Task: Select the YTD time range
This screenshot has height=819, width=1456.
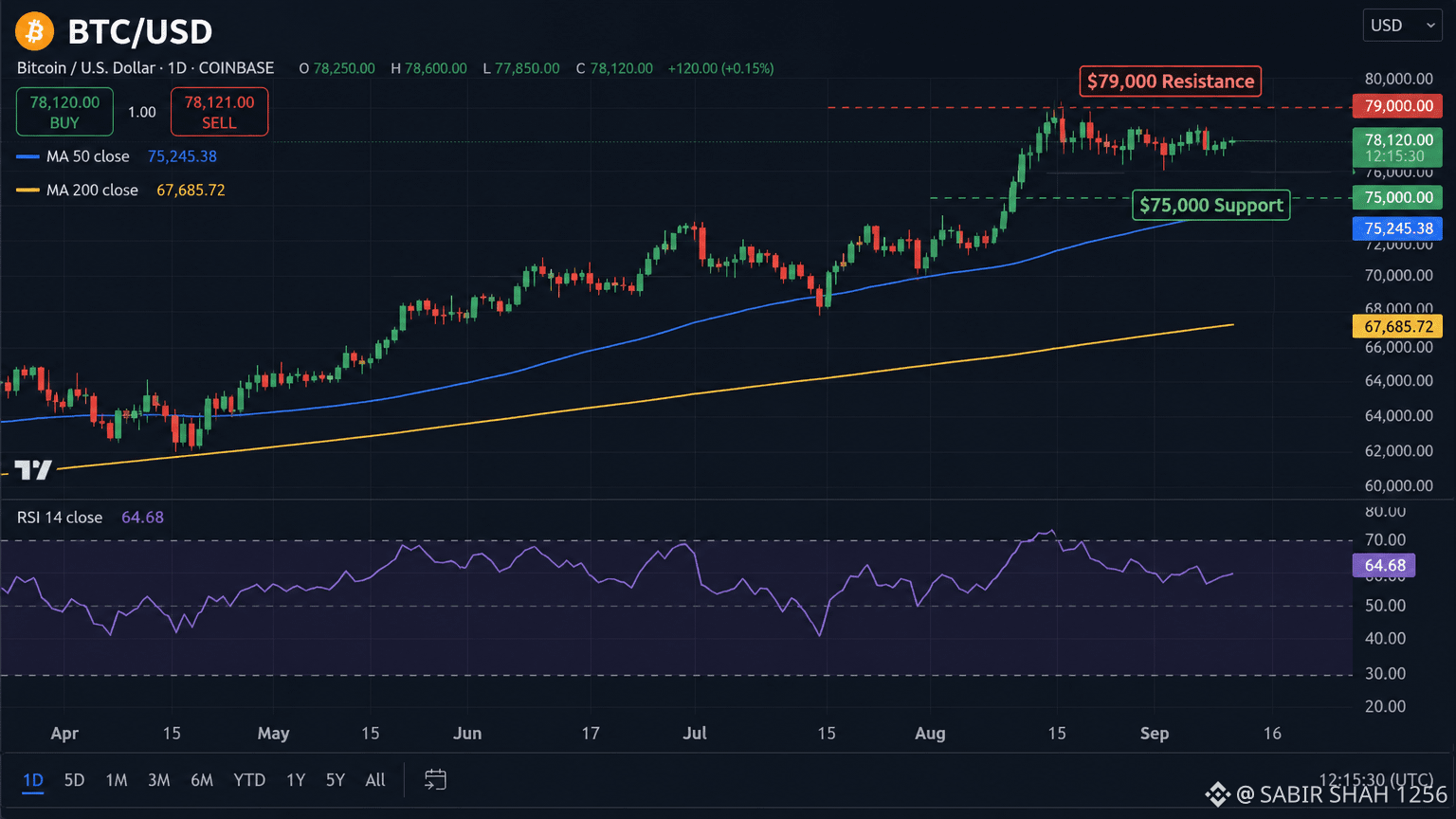Action: point(249,780)
